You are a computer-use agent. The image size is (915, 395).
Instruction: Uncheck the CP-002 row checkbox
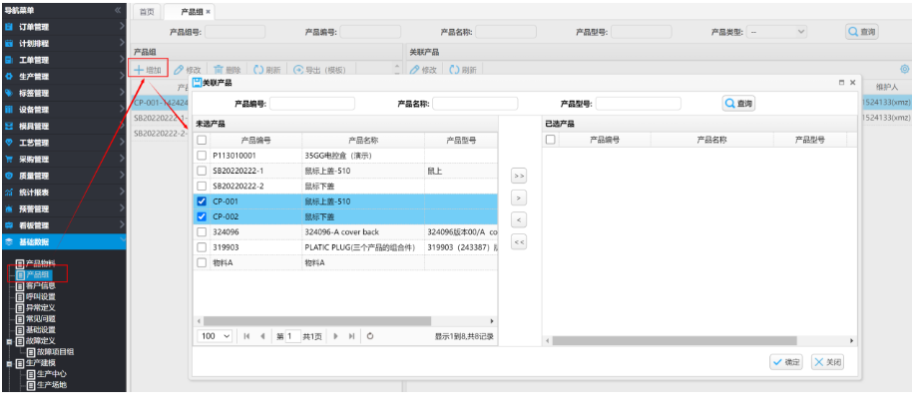[x=201, y=216]
